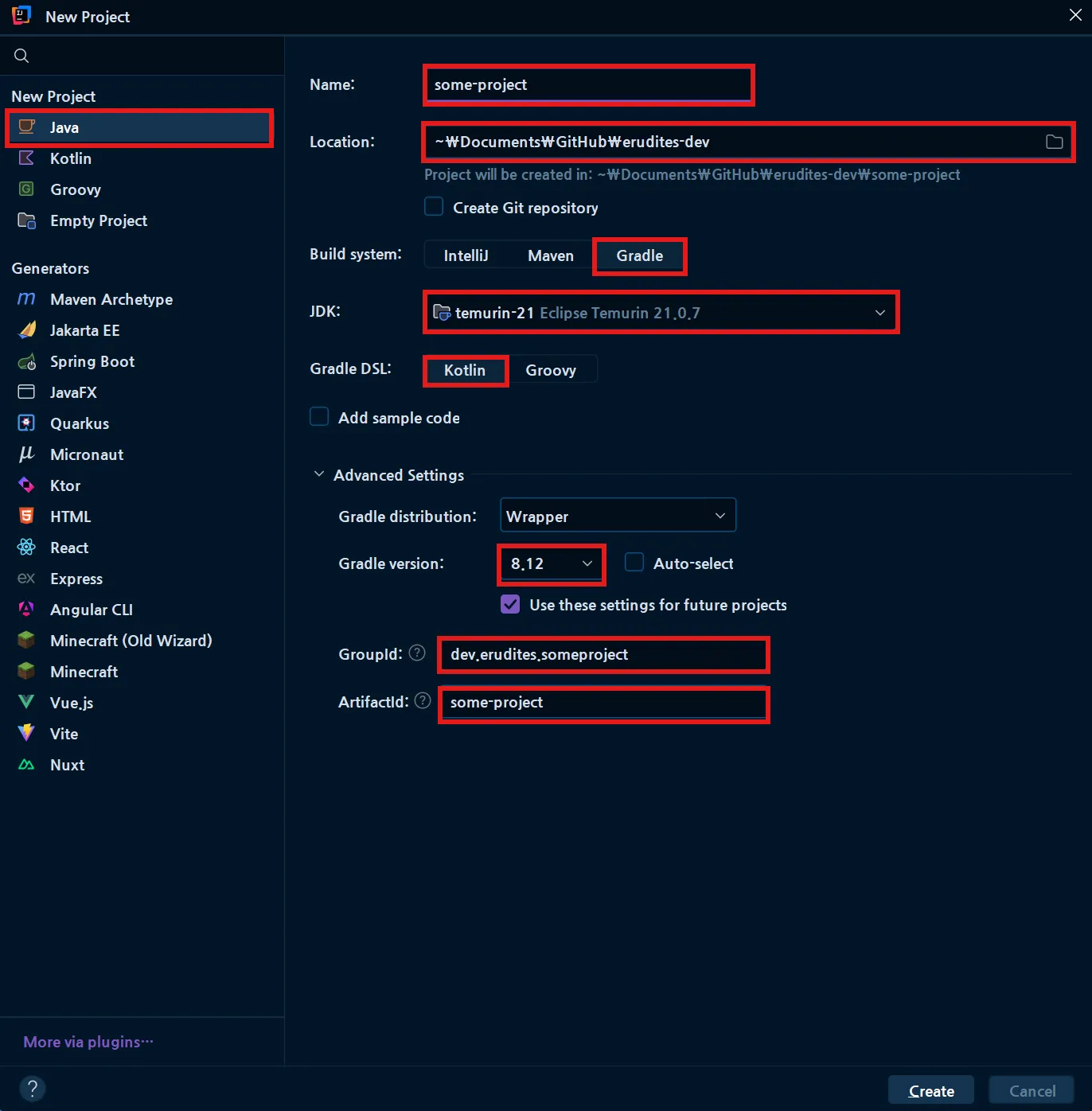
Task: Uncheck Use these settings for future projects
Action: point(510,605)
